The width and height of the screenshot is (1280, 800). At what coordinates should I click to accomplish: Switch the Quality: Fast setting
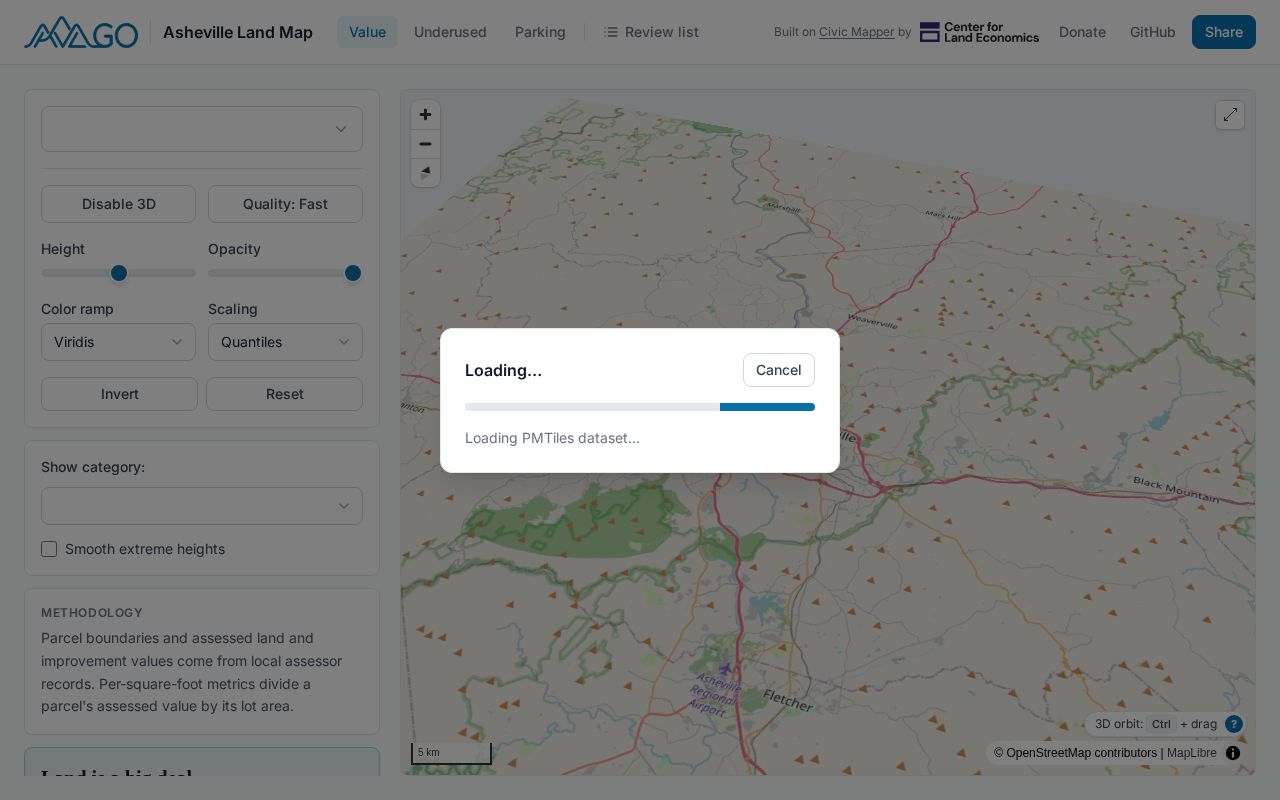[x=285, y=204]
